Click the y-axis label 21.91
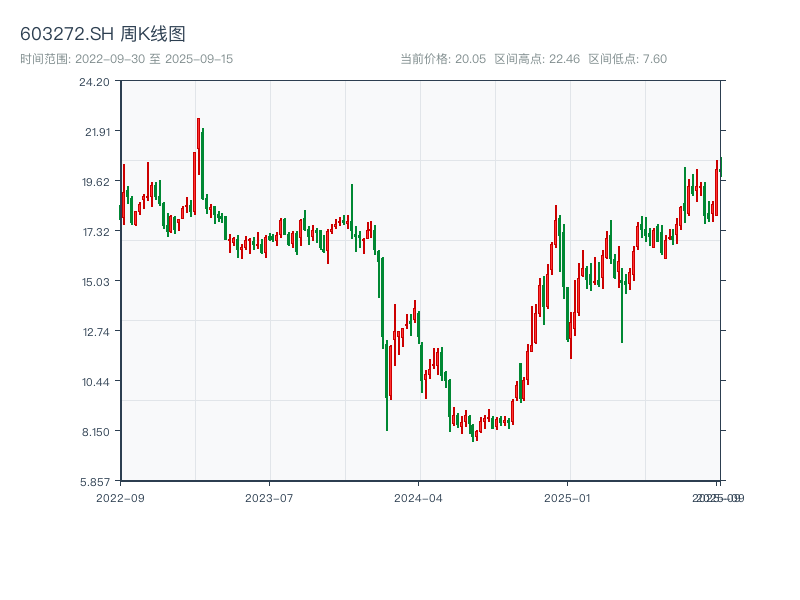The height and width of the screenshot is (600, 800). tap(97, 132)
